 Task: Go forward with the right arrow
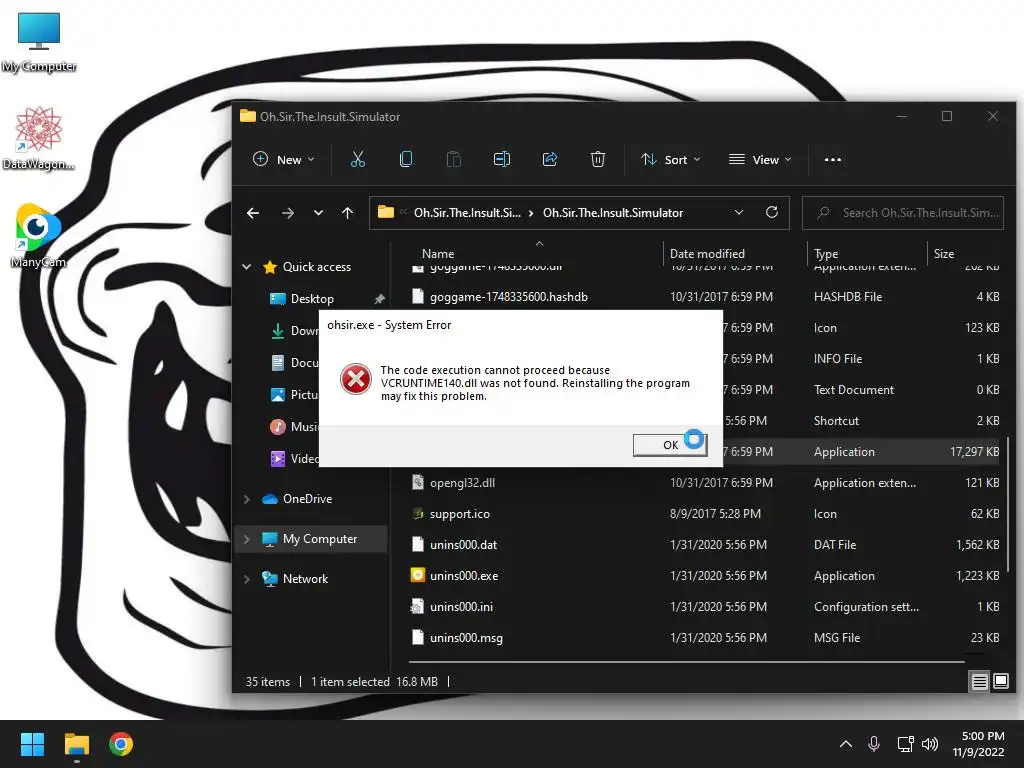tap(287, 213)
